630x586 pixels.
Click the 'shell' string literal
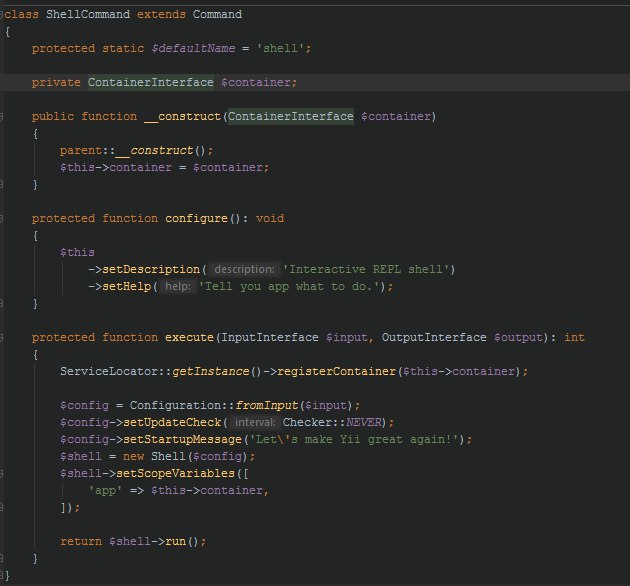280,48
